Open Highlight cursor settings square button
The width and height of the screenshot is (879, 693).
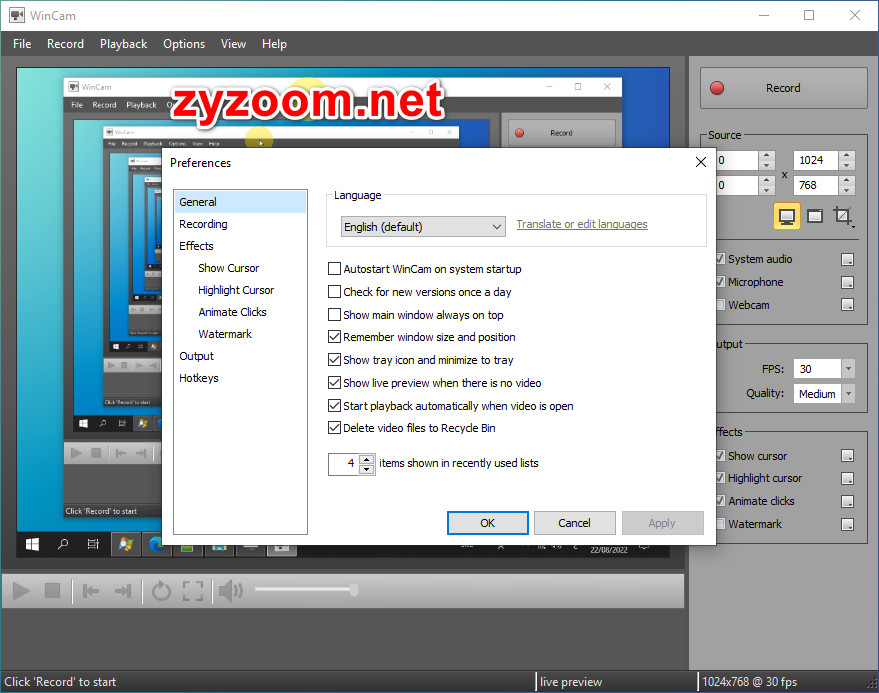[848, 478]
